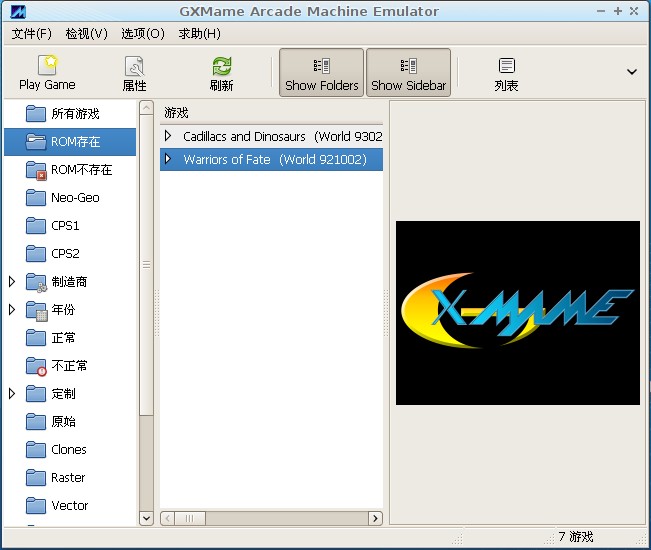
Task: Select the Clones folder icon
Action: pyautogui.click(x=36, y=450)
